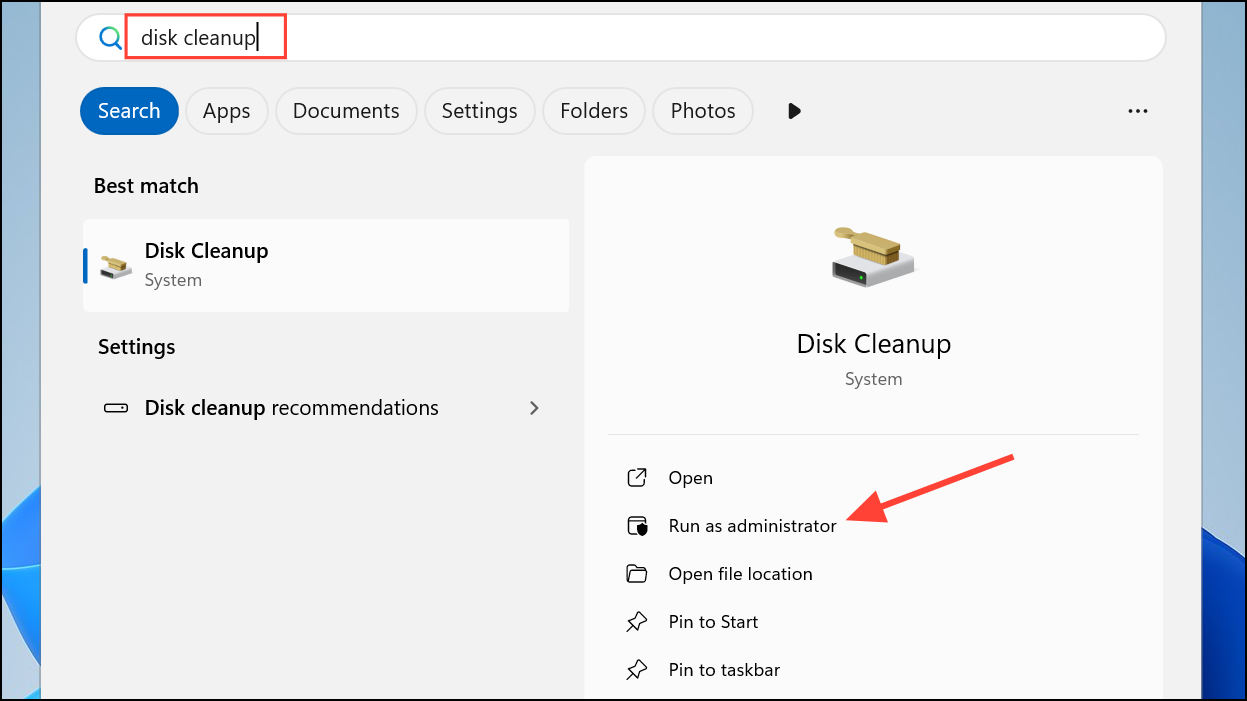Switch to the Settings filter tab
1247x701 pixels.
click(x=479, y=111)
